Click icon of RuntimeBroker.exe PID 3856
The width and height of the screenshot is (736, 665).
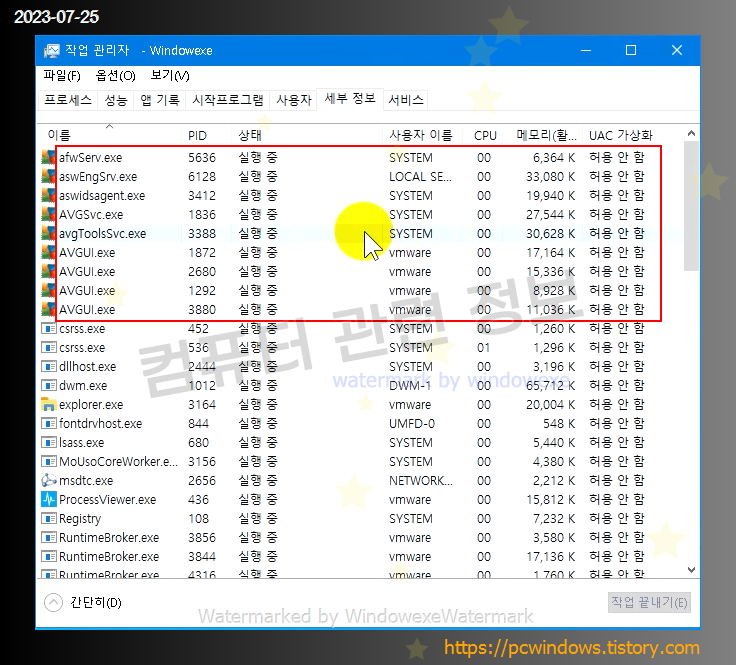pos(49,537)
